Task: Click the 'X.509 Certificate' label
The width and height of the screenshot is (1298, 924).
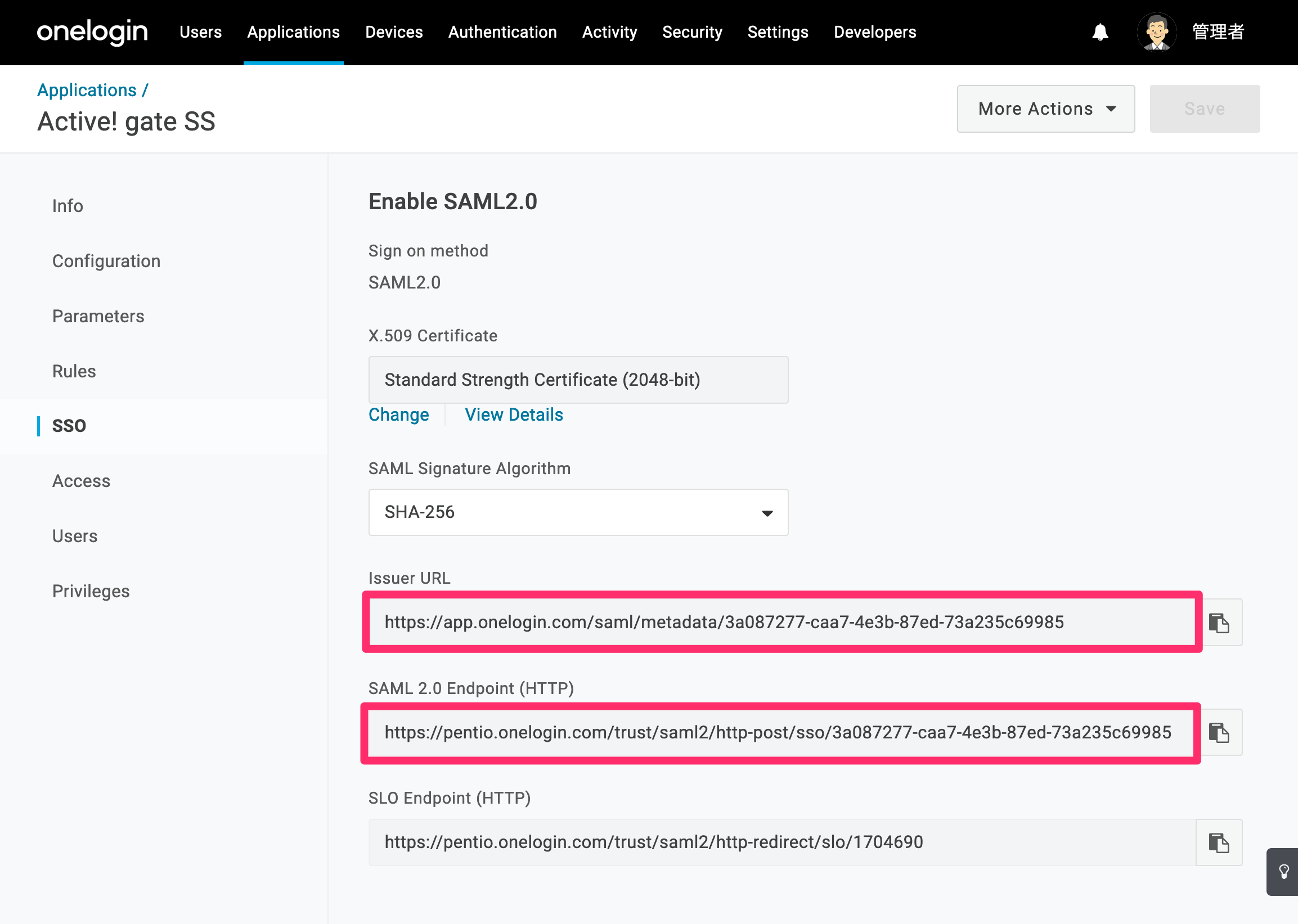Action: tap(433, 336)
